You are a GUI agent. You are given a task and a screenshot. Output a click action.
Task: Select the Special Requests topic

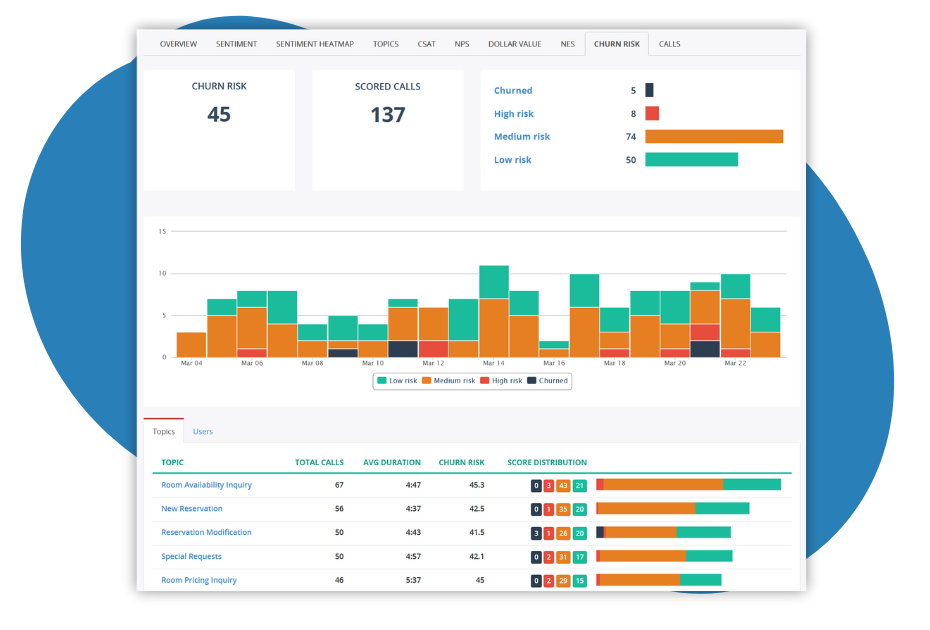pos(193,556)
